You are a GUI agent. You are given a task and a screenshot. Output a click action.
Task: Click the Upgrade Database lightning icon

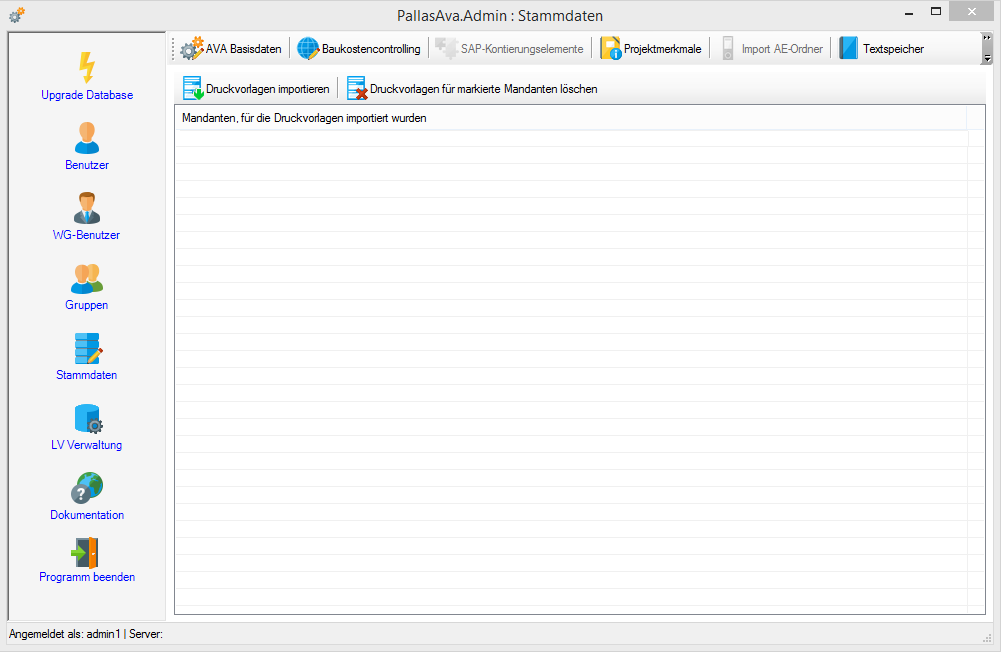click(87, 68)
